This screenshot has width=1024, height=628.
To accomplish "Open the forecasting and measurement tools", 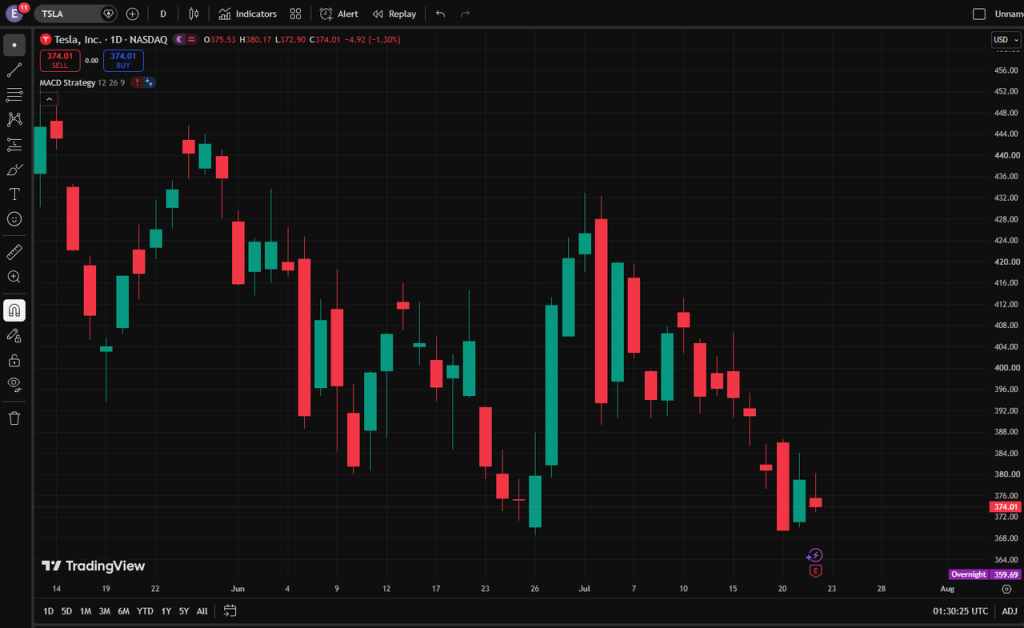I will coord(14,144).
